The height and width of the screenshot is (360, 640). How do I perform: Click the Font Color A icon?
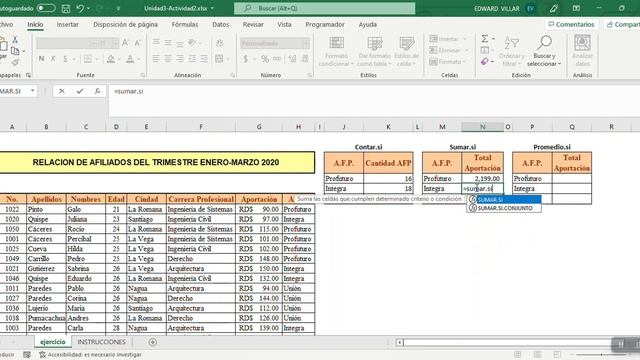(130, 59)
